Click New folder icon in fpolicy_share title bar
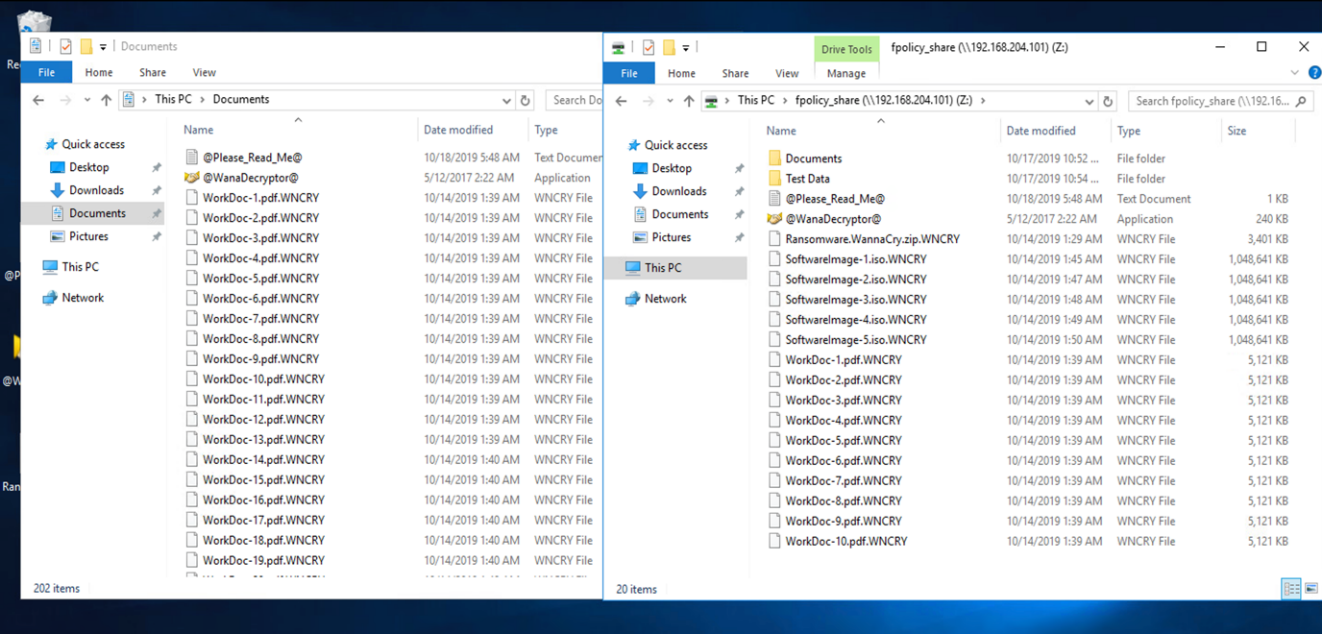The image size is (1322, 634). pyautogui.click(x=668, y=47)
